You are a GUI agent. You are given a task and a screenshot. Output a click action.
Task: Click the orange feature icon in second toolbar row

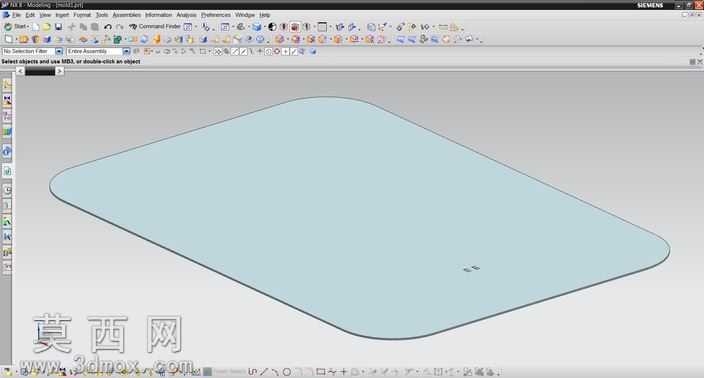click(x=156, y=40)
